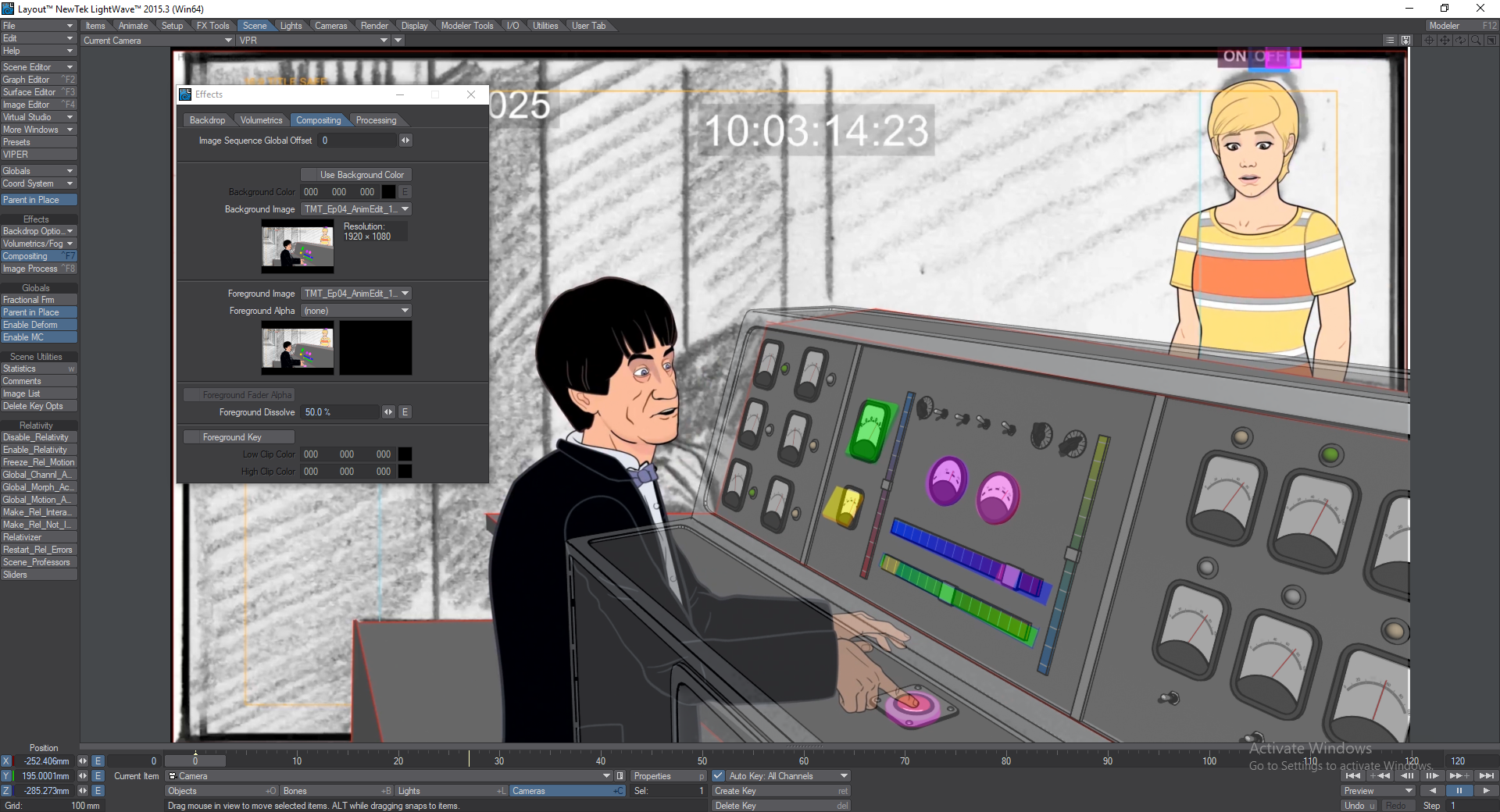Switch to Volumetrics tab in Effects
The width and height of the screenshot is (1500, 812).
[261, 120]
